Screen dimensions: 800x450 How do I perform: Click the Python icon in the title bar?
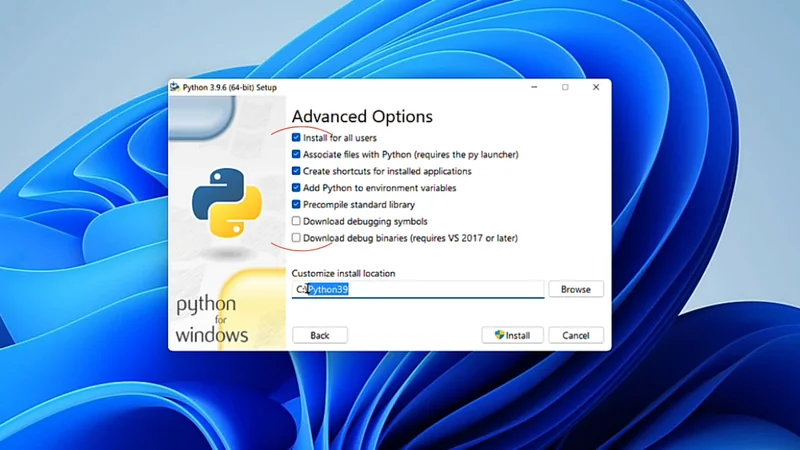click(x=175, y=87)
